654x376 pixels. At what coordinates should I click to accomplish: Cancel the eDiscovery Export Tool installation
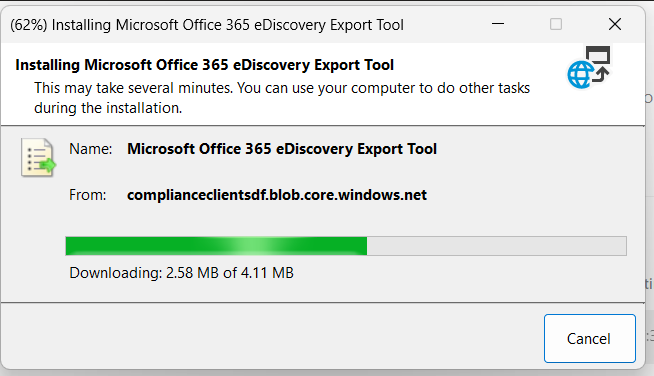[x=589, y=338]
